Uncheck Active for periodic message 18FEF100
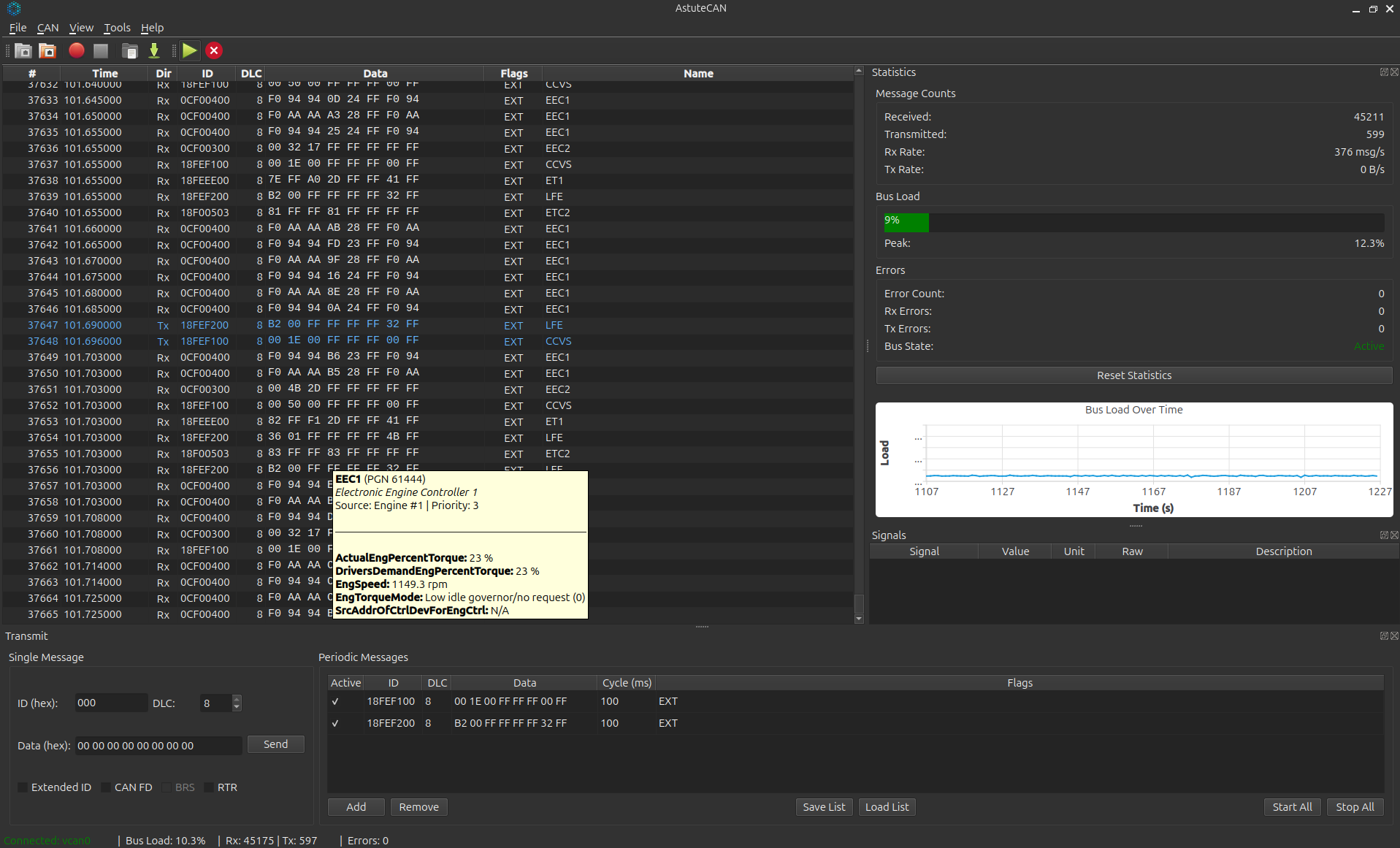Image resolution: width=1400 pixels, height=848 pixels. tap(335, 702)
